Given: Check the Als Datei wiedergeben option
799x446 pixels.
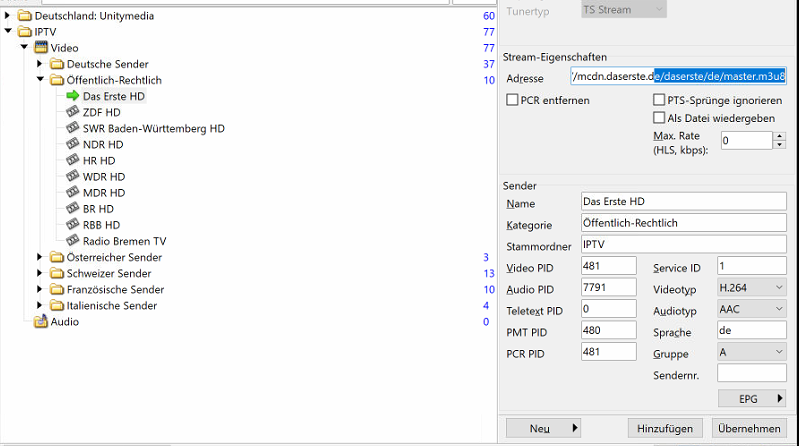Looking at the screenshot, I should [x=659, y=118].
